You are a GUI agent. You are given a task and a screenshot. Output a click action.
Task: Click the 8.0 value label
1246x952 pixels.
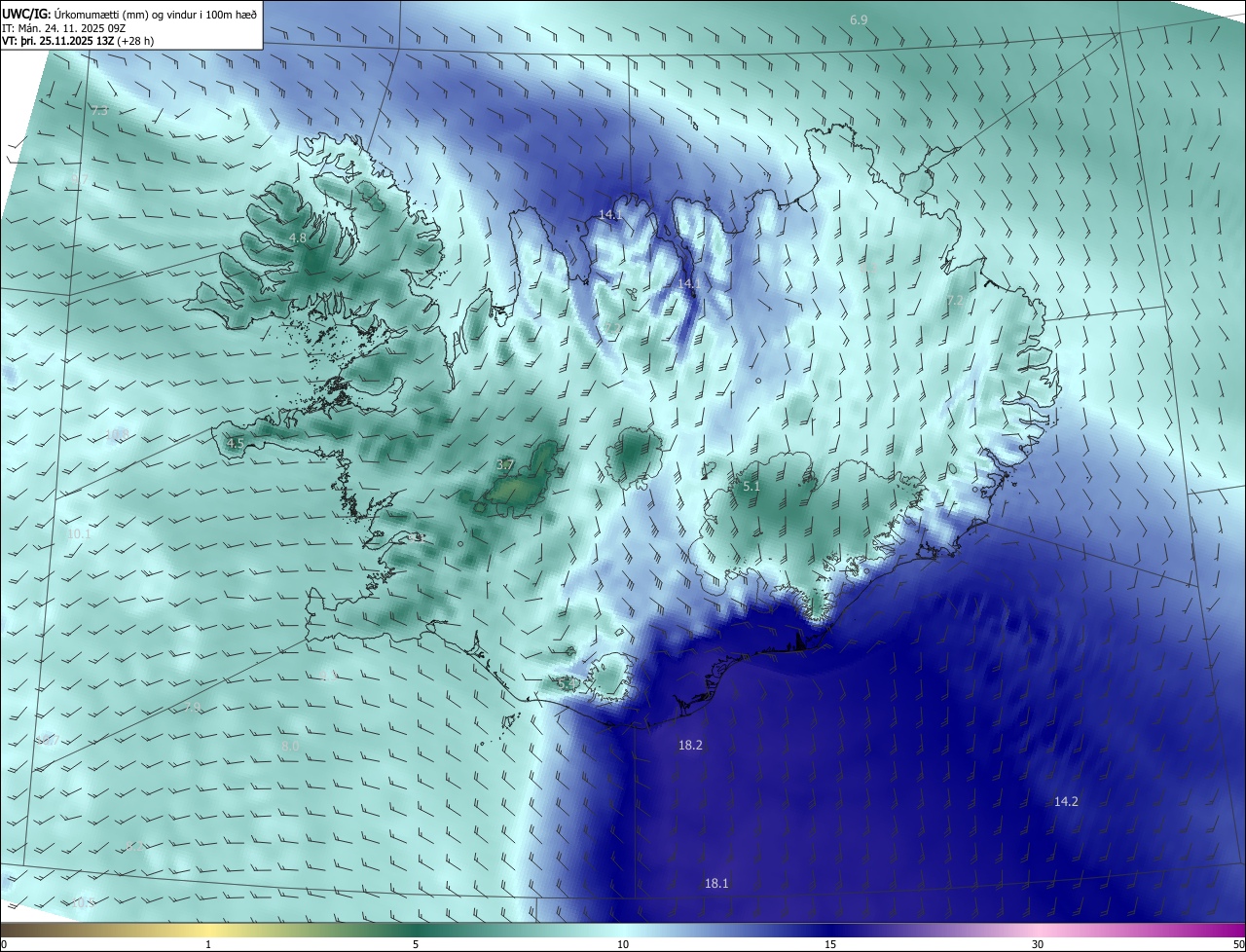tap(290, 746)
